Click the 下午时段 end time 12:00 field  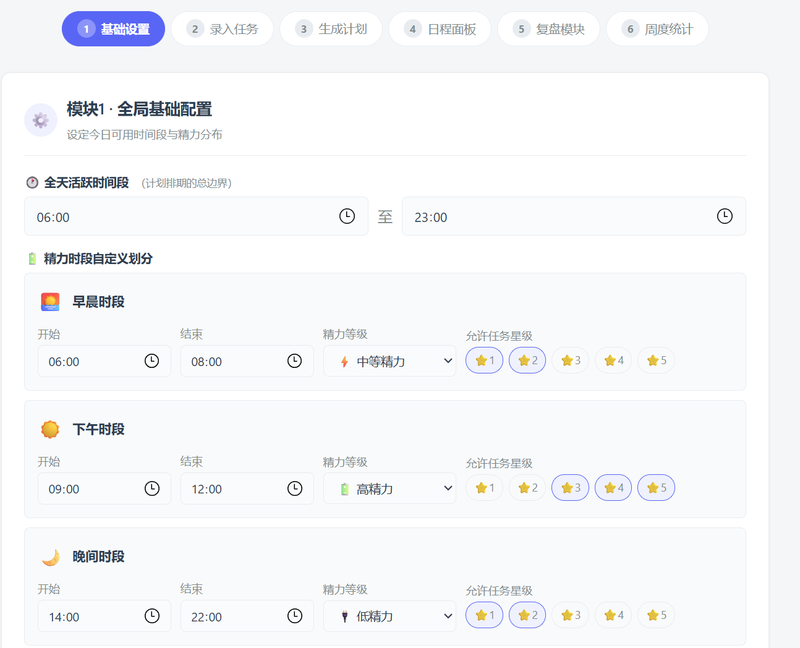[x=247, y=489]
